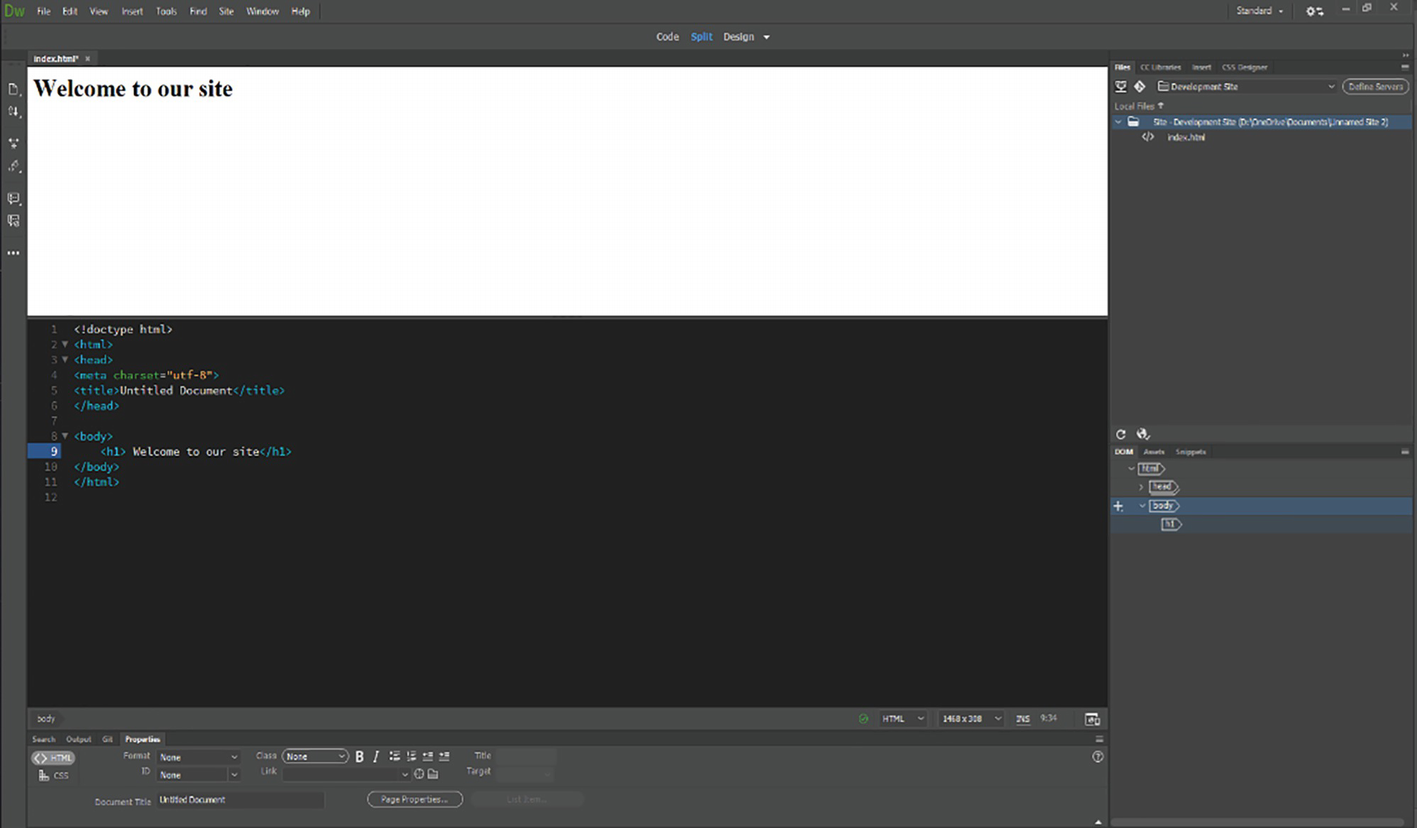Switch to the CSS Designer tab
1417x828 pixels.
1244,67
